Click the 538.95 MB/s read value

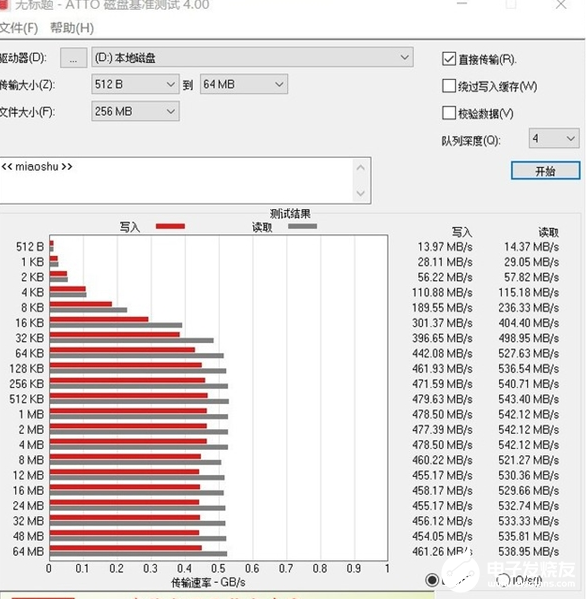529,552
